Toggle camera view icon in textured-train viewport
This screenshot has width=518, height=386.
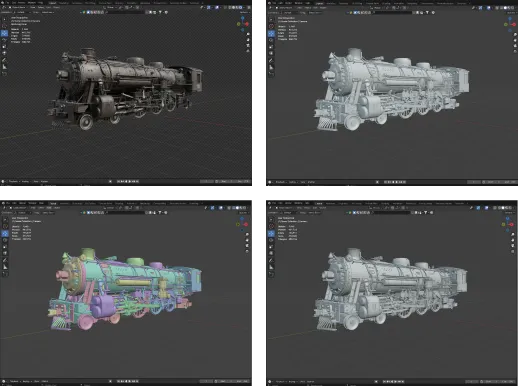[248, 45]
